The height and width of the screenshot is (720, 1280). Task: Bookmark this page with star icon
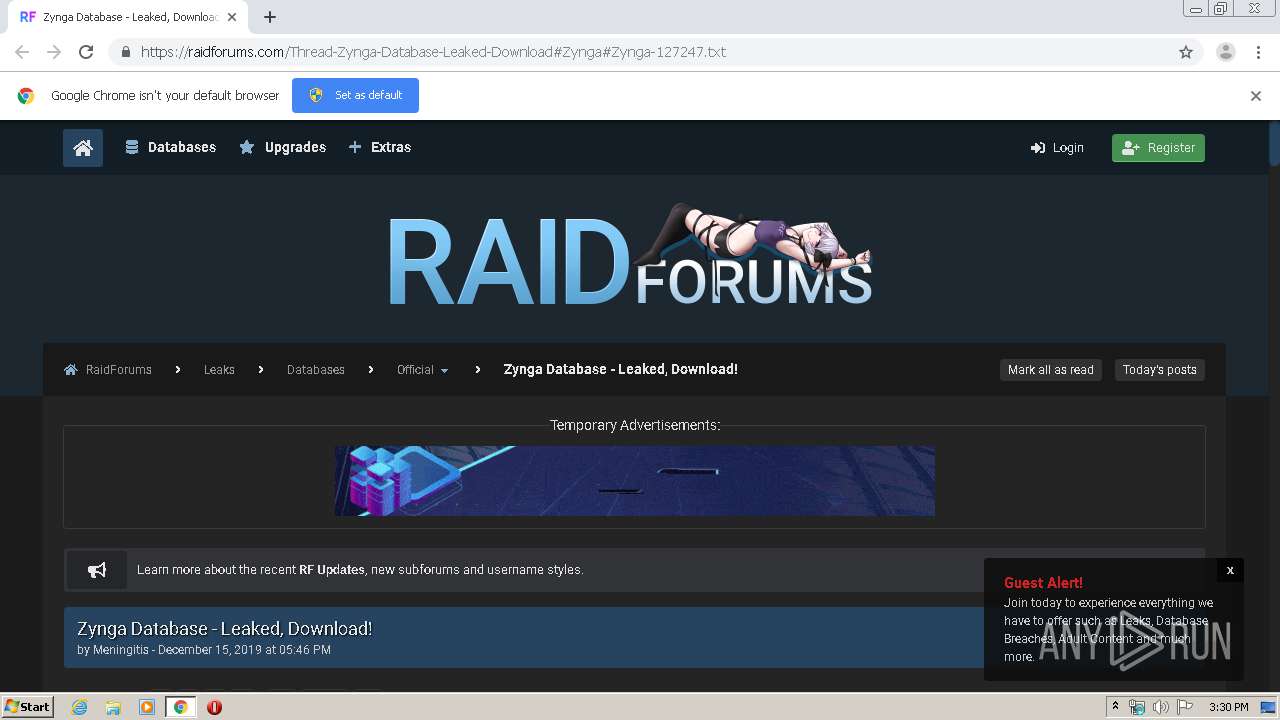tap(1186, 52)
